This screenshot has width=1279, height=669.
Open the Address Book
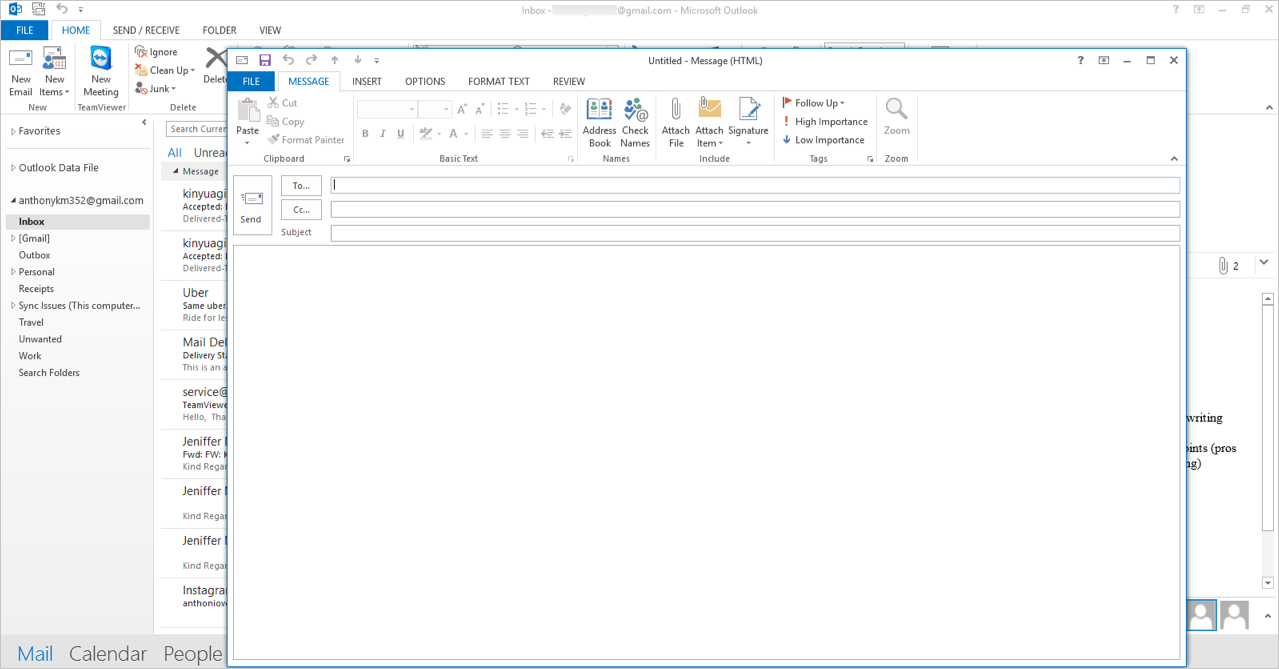pos(598,120)
